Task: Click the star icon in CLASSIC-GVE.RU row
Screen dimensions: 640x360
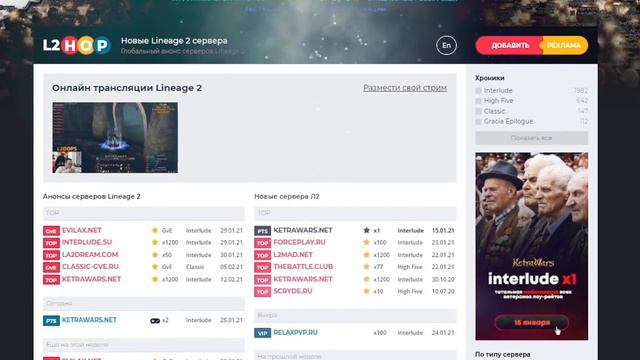Action: click(x=155, y=267)
